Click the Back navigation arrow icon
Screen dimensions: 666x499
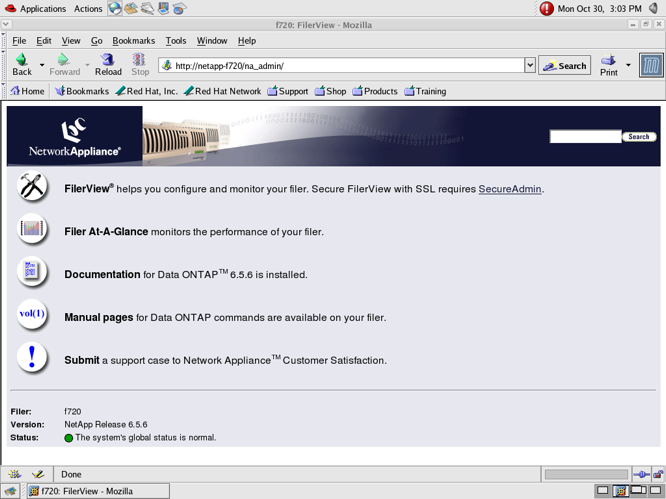pyautogui.click(x=22, y=60)
